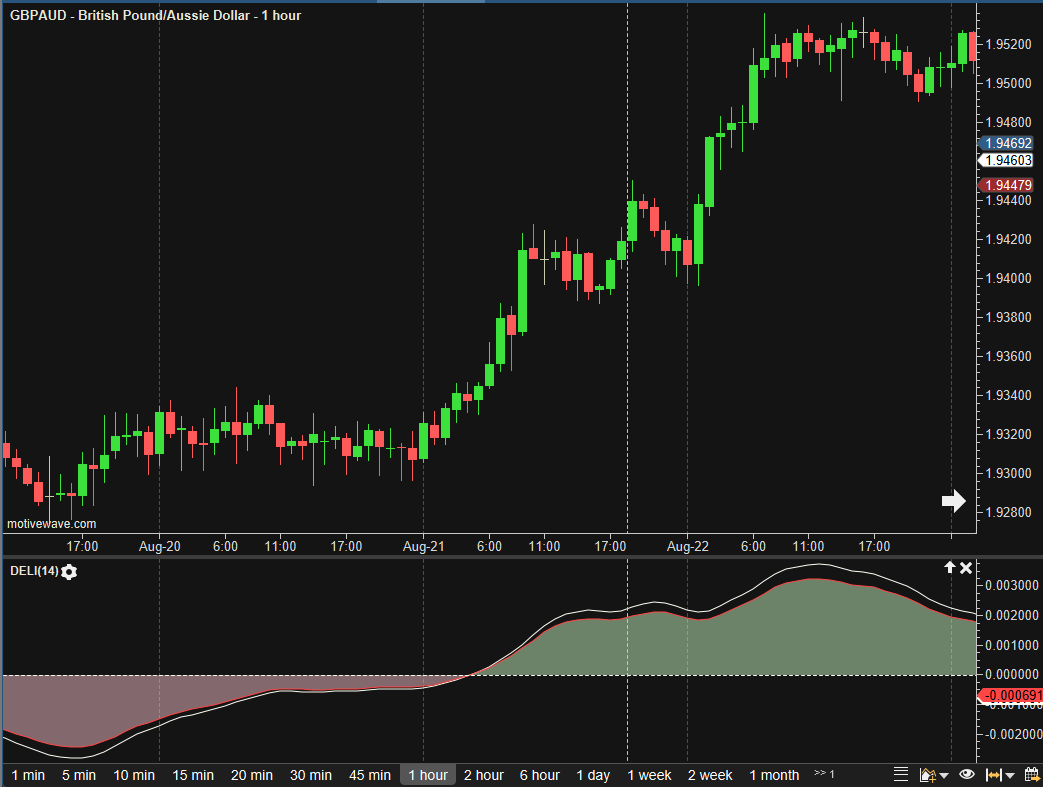Open DELI(14) study settings gear
The height and width of the screenshot is (787, 1043).
[69, 572]
